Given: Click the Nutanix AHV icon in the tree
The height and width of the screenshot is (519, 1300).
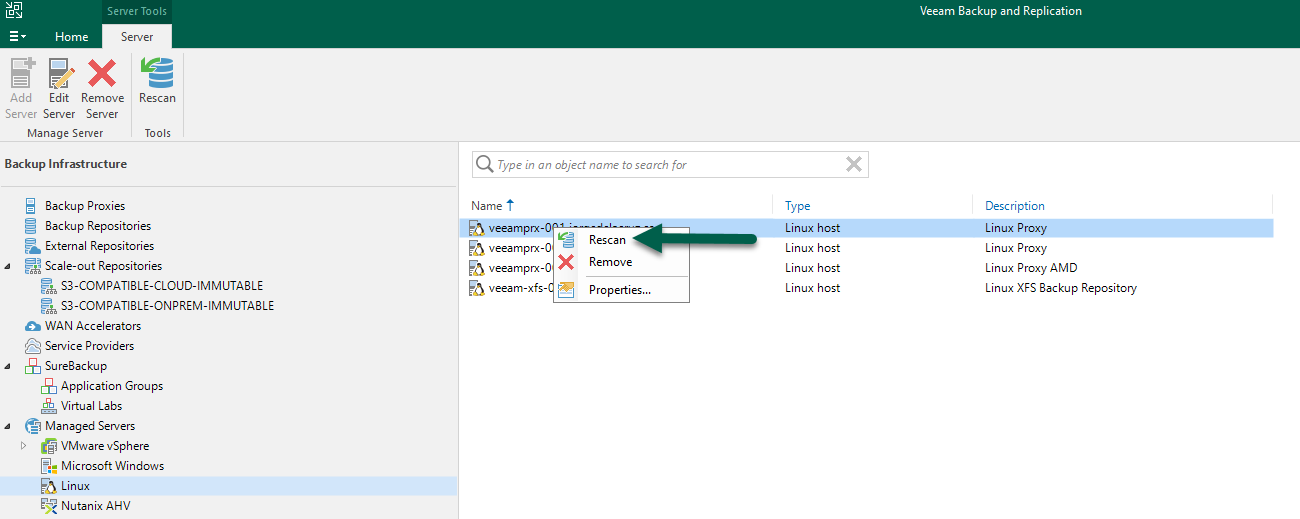Looking at the screenshot, I should point(49,506).
